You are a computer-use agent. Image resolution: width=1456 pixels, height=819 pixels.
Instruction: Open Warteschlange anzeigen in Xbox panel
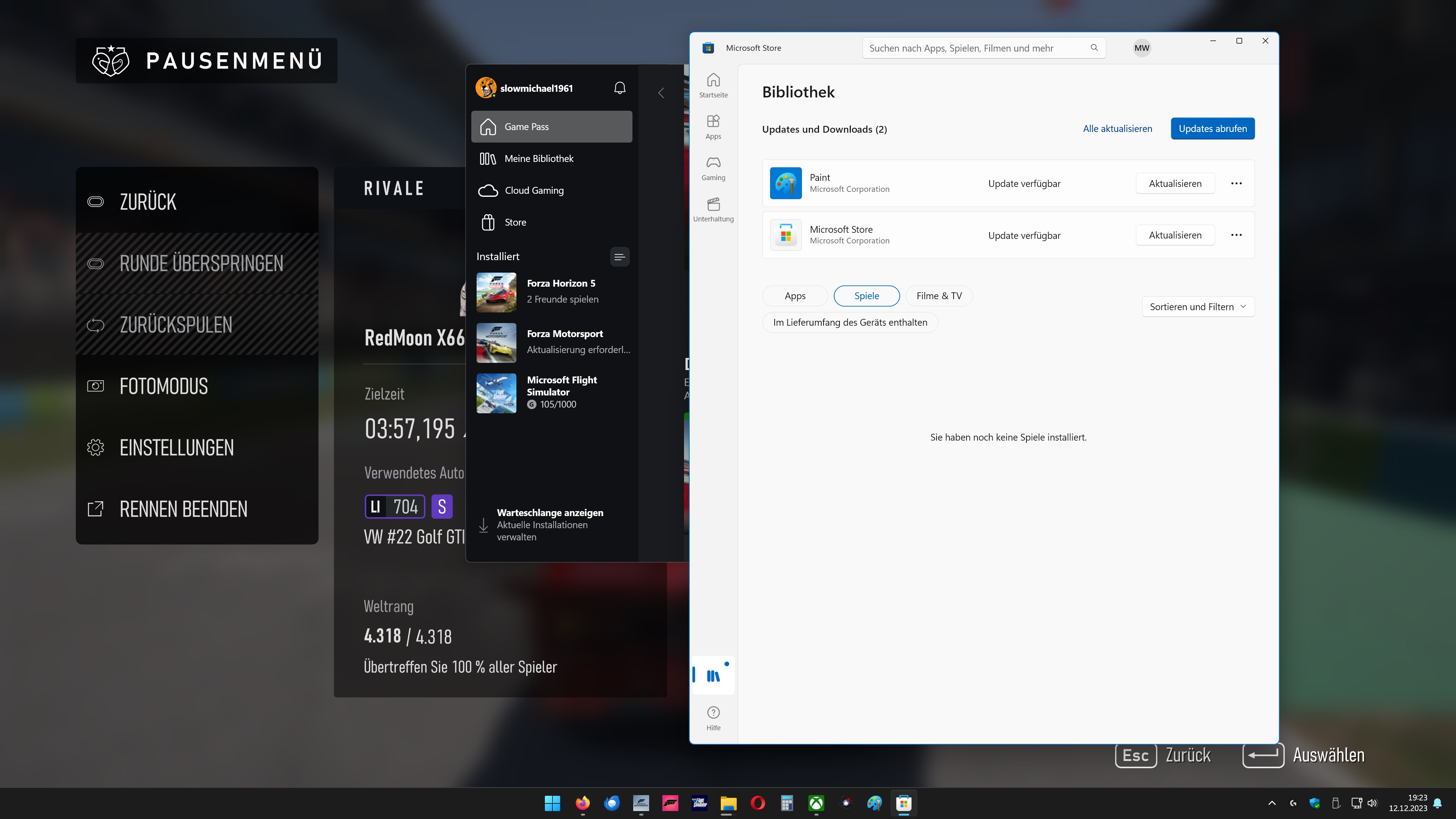point(552,525)
